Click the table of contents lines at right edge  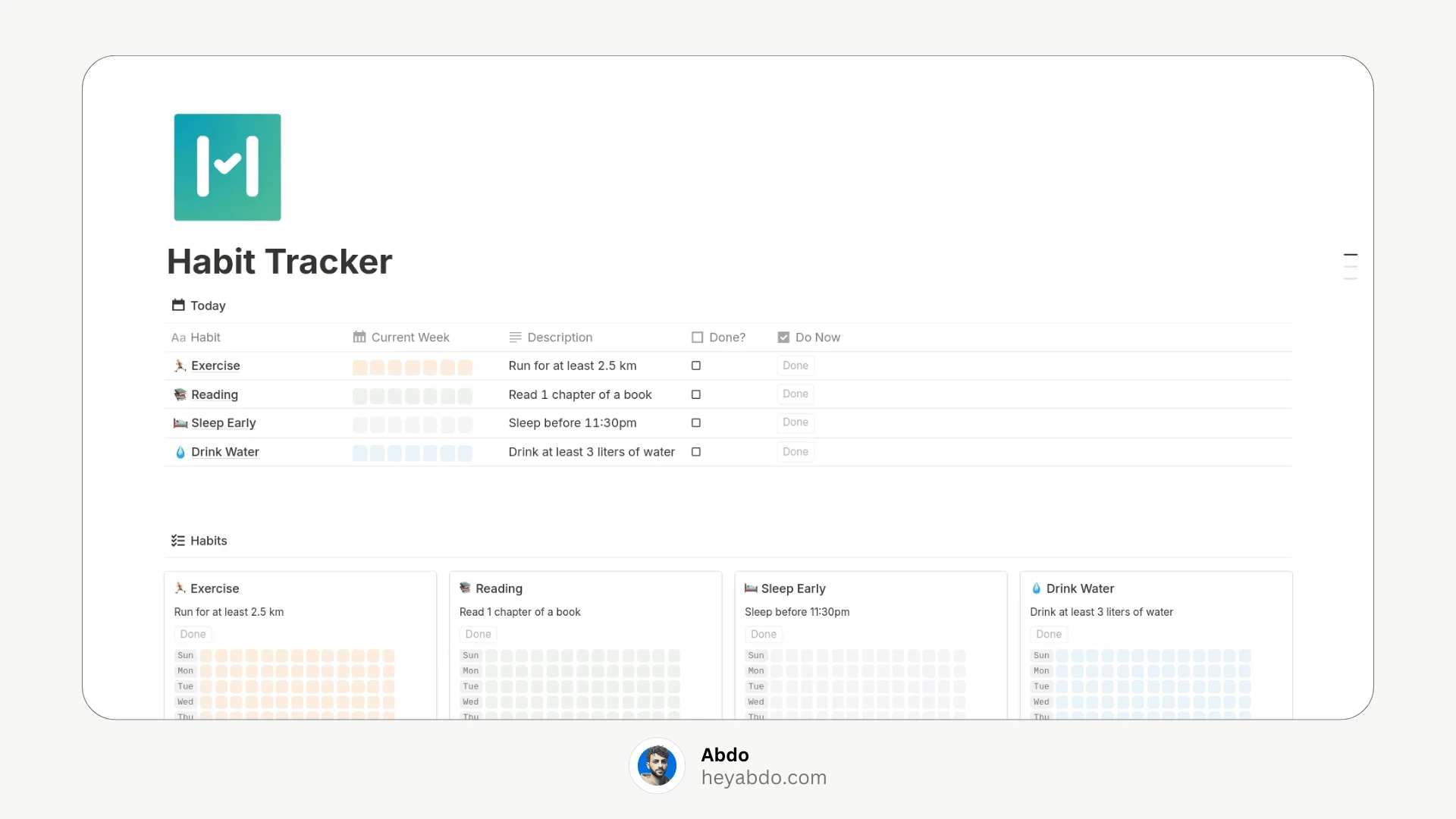1351,267
